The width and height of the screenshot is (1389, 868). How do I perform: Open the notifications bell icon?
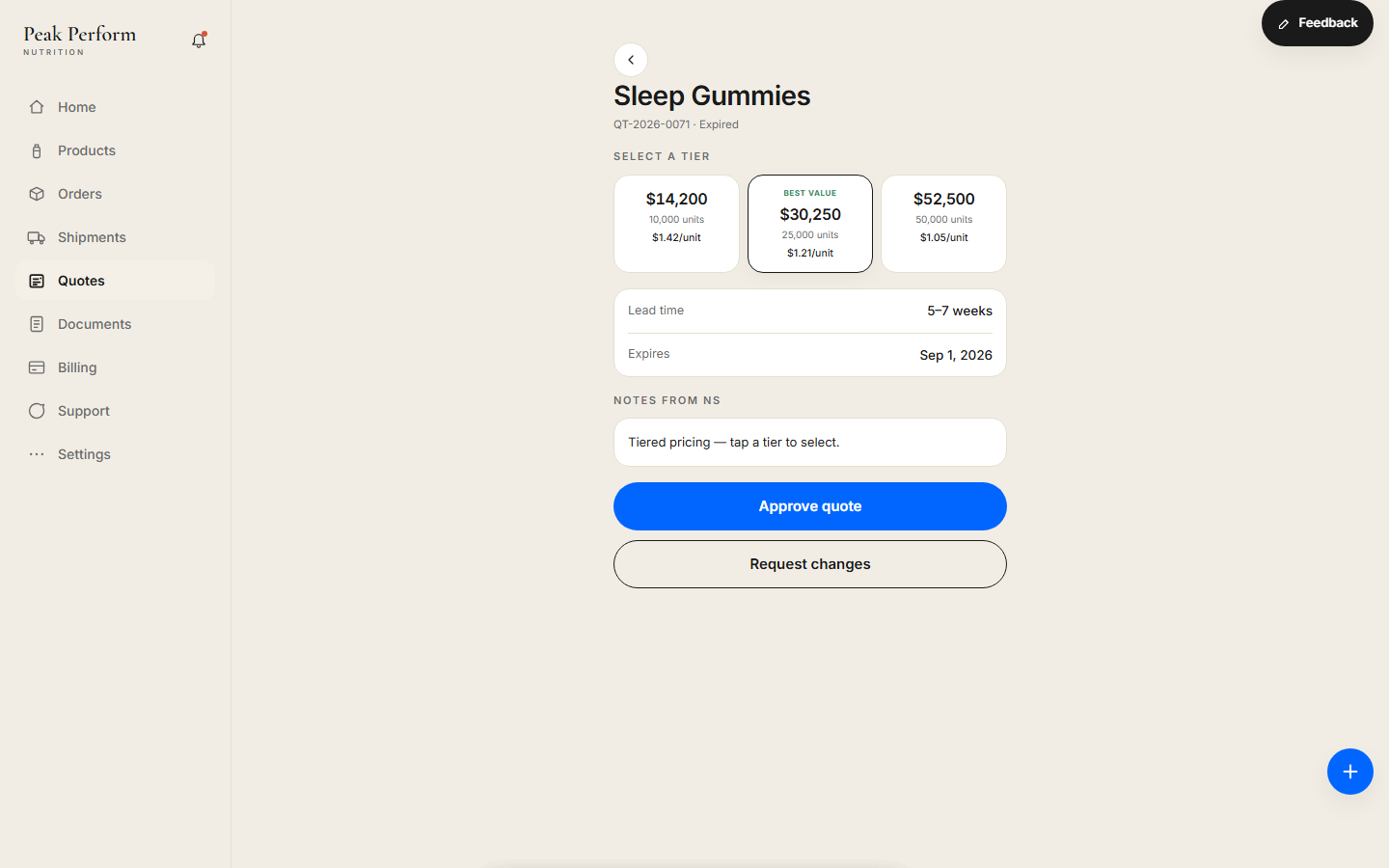199,41
